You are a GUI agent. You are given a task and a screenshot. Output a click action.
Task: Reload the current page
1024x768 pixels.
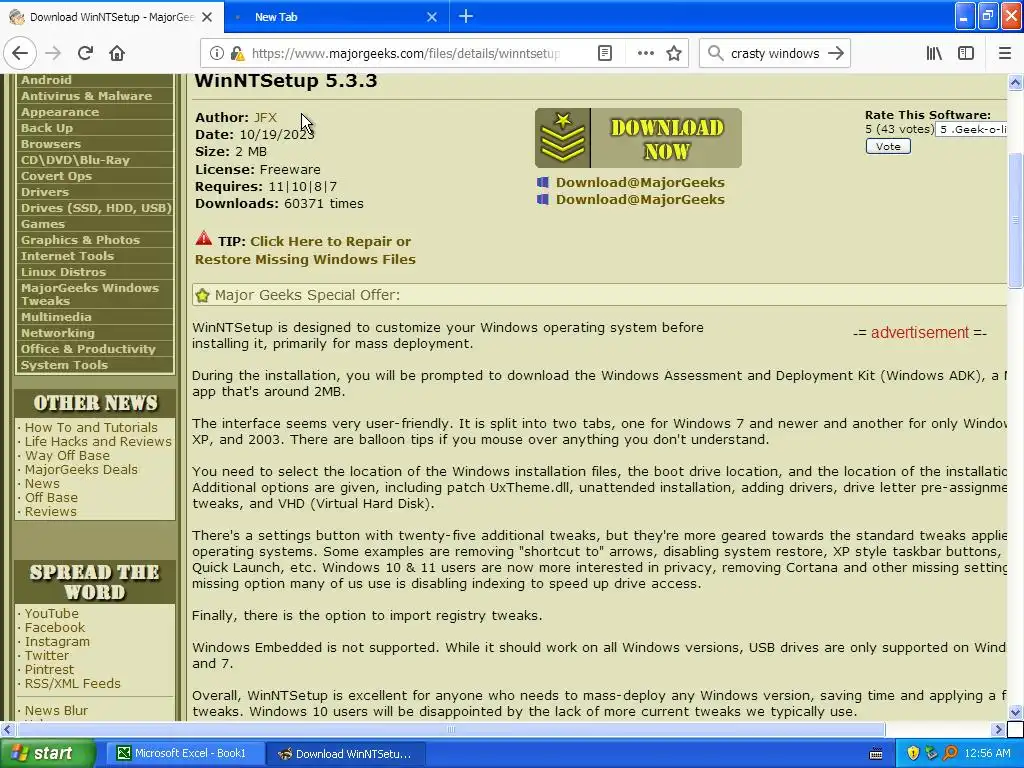pos(85,54)
